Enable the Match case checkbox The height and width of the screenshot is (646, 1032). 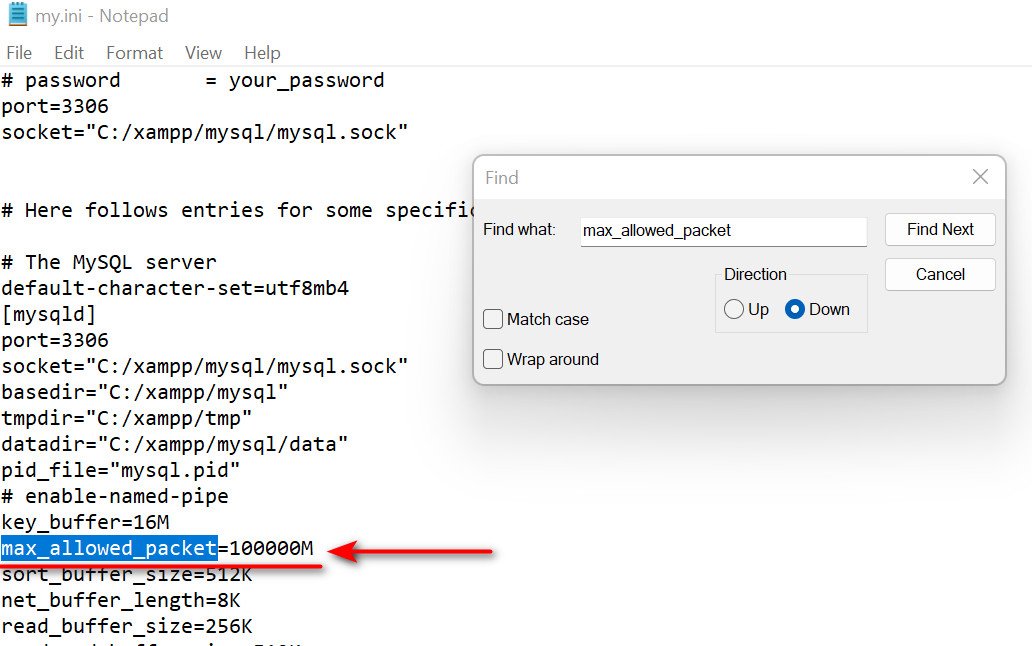tap(493, 319)
